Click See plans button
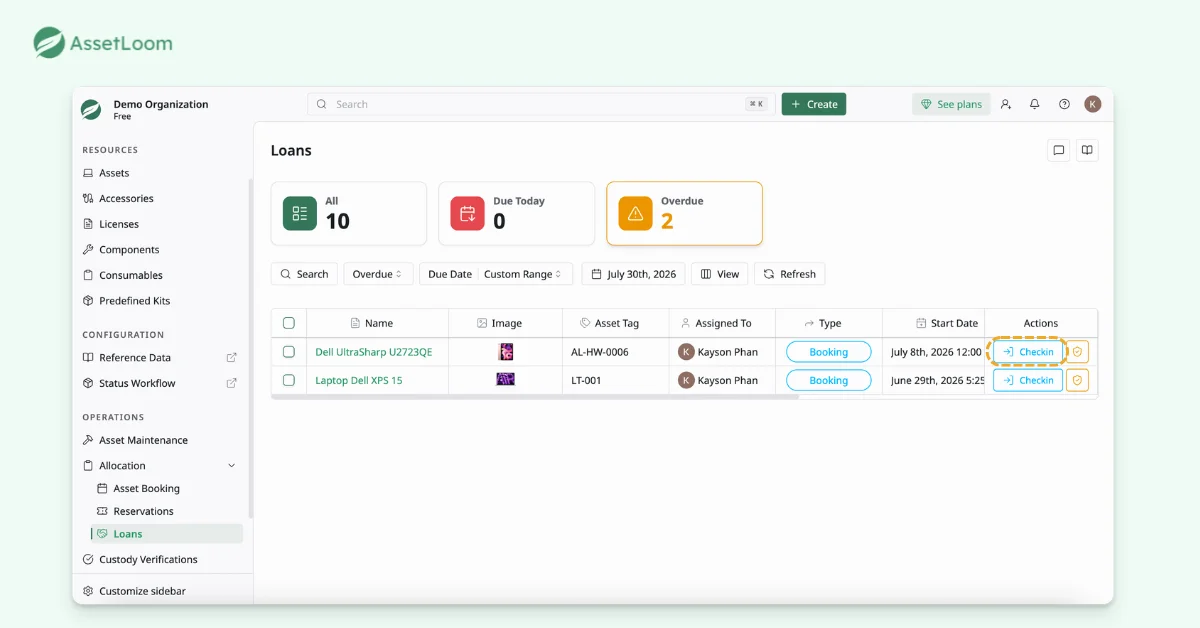 coord(951,104)
